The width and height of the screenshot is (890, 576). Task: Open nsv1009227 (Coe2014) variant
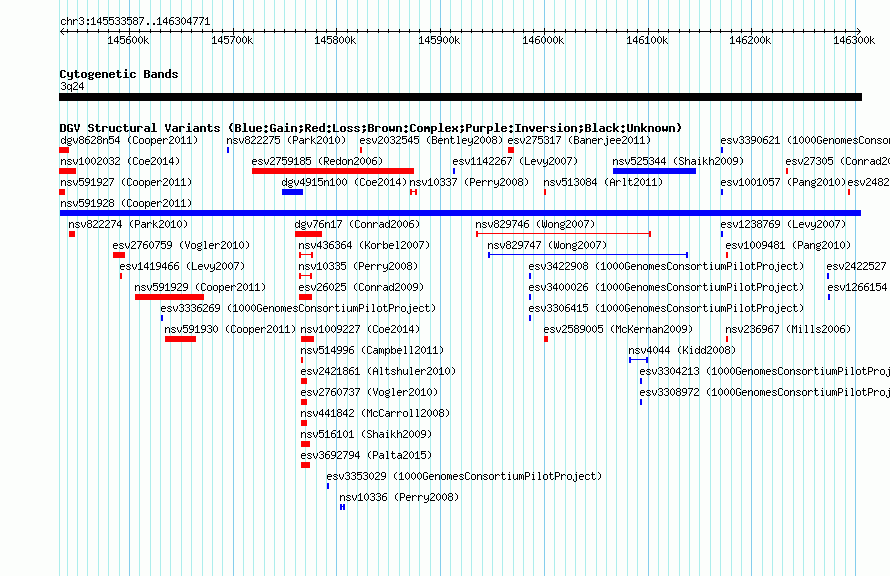coord(360,329)
